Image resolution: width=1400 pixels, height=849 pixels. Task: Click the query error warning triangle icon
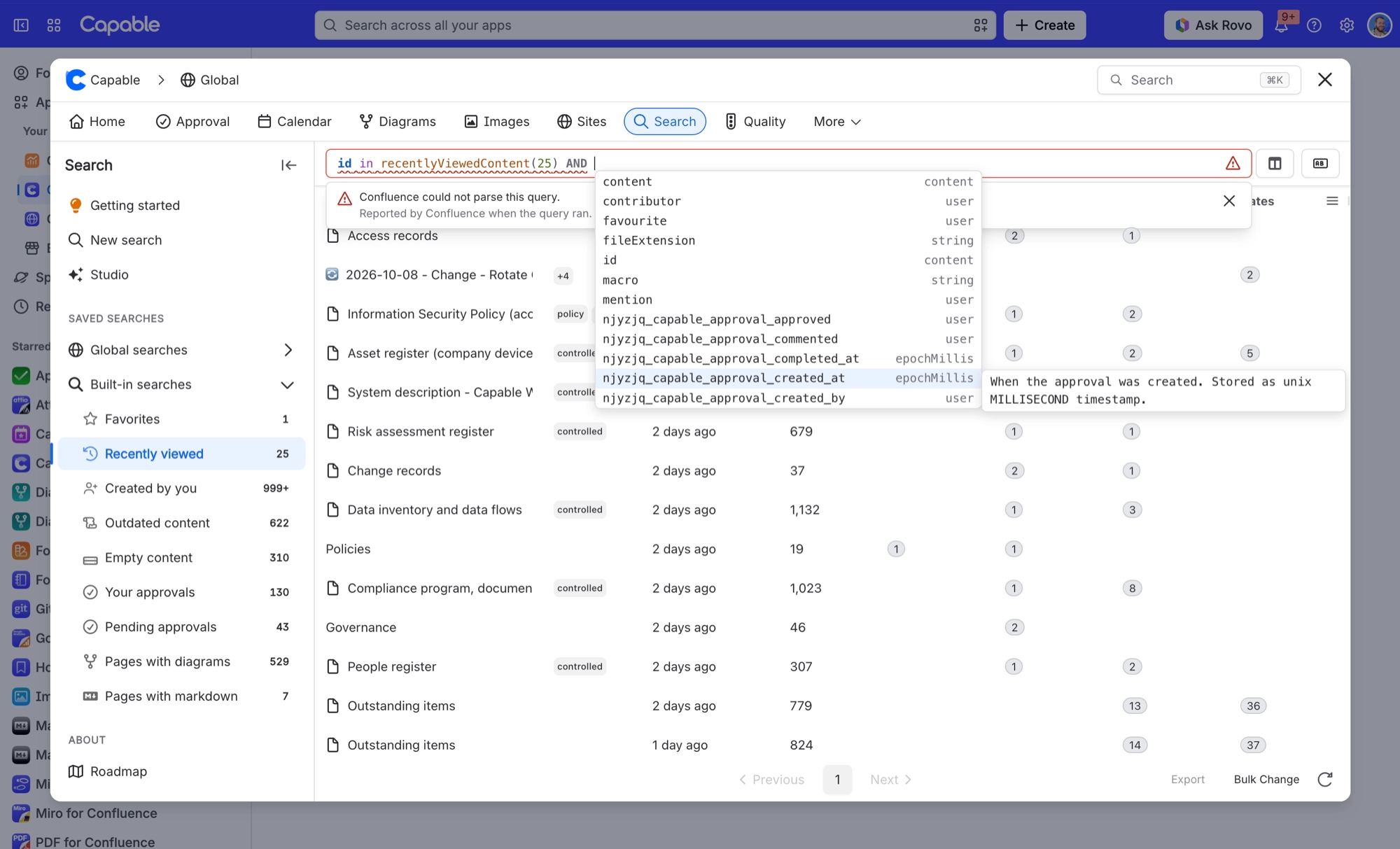pos(1233,163)
